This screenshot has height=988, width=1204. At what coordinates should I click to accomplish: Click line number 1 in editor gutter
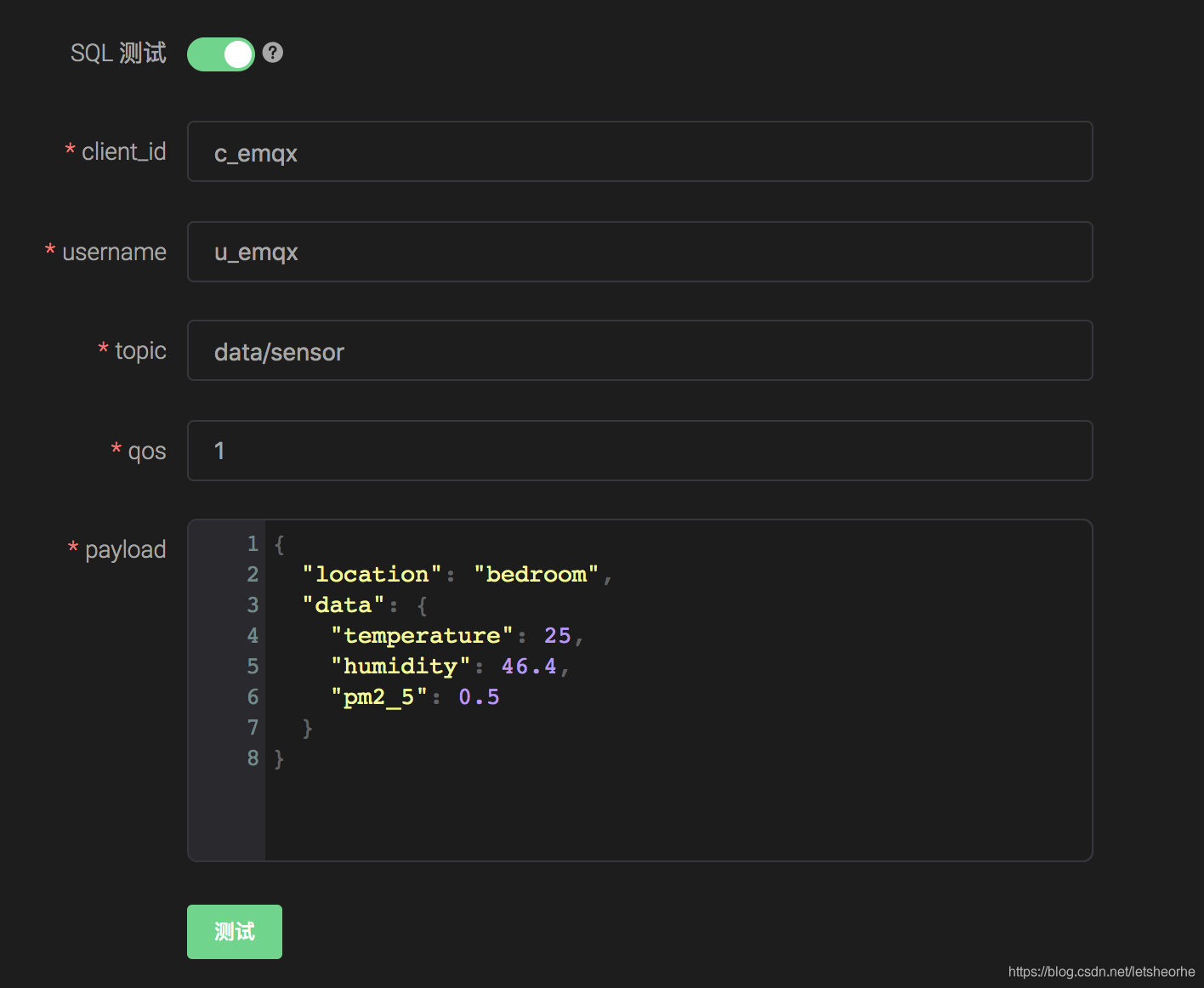pyautogui.click(x=253, y=544)
